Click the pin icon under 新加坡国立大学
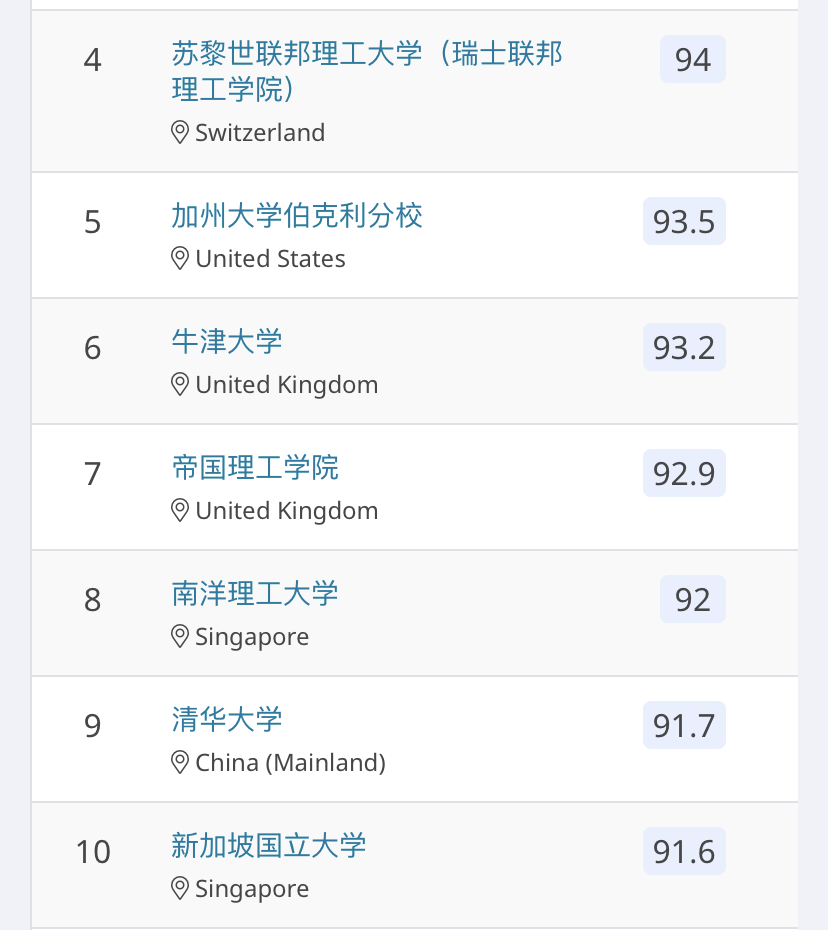The height and width of the screenshot is (930, 828). (x=180, y=888)
